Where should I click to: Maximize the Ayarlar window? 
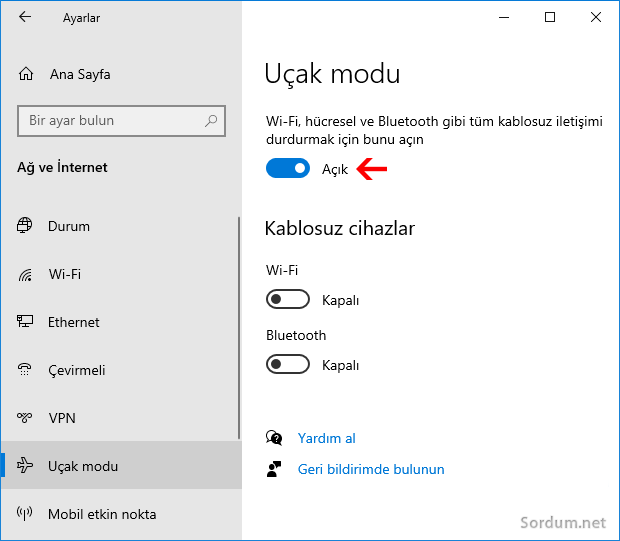550,17
